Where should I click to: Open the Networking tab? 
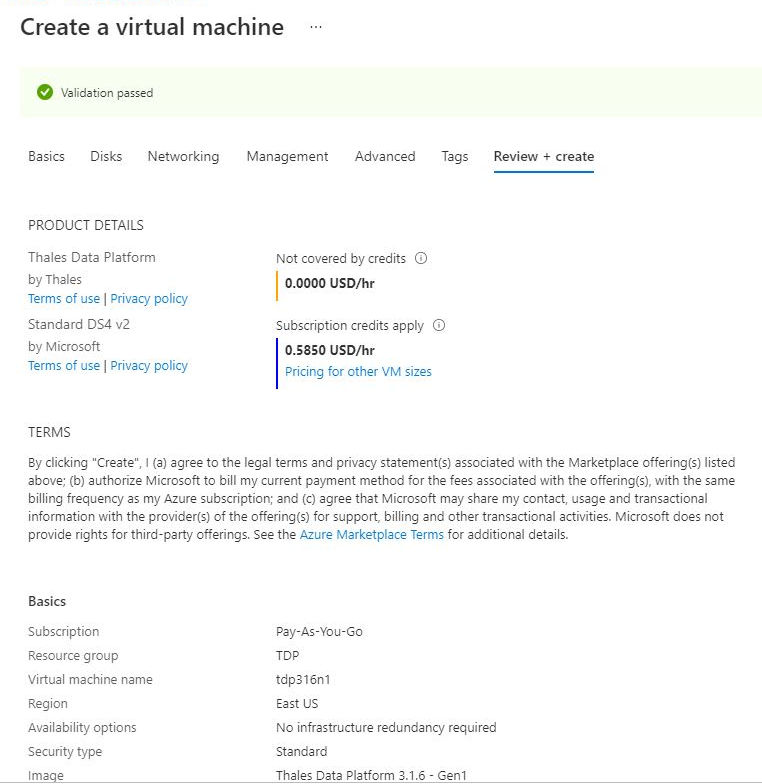coord(184,156)
